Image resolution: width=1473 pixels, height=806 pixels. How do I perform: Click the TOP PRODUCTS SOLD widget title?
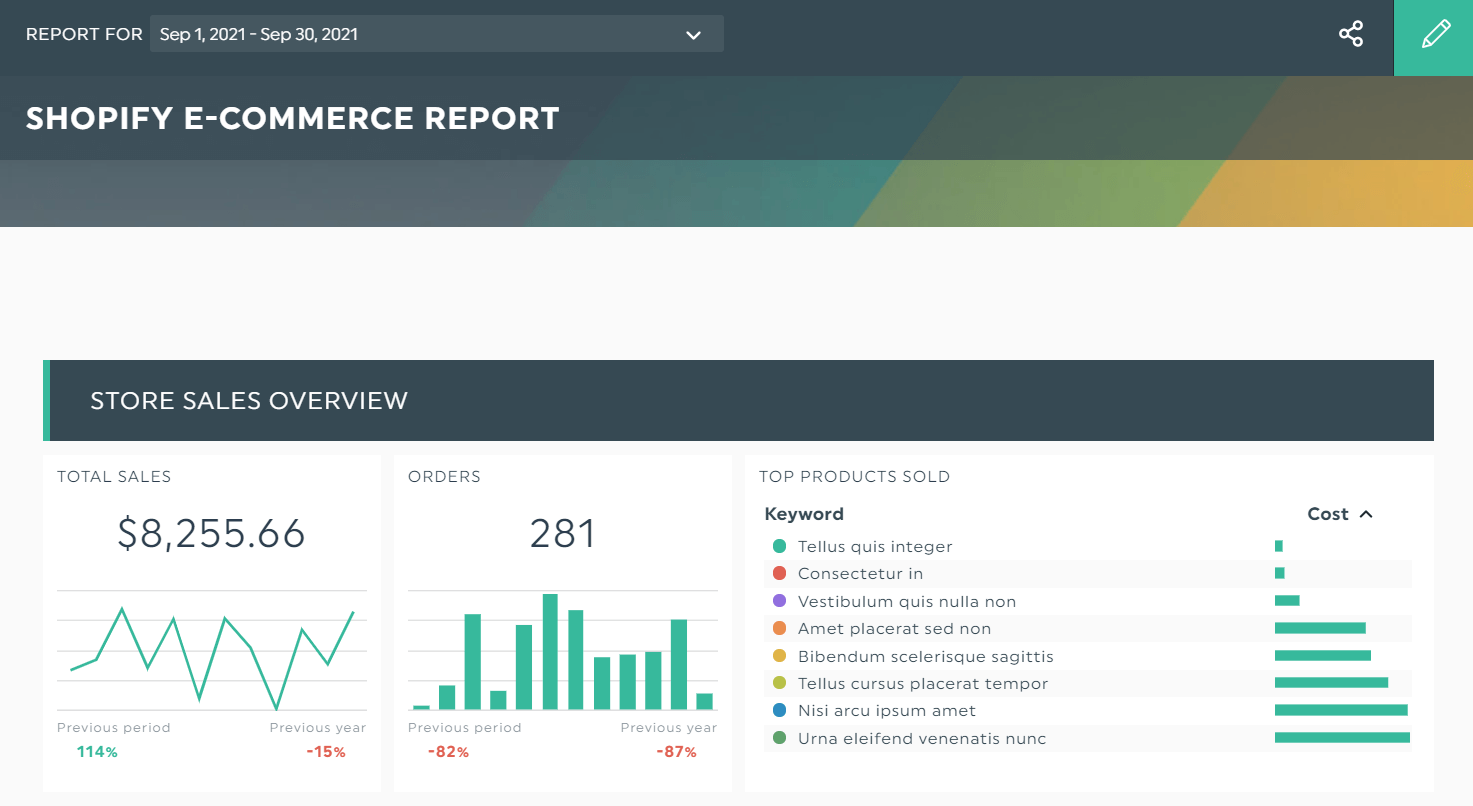854,477
